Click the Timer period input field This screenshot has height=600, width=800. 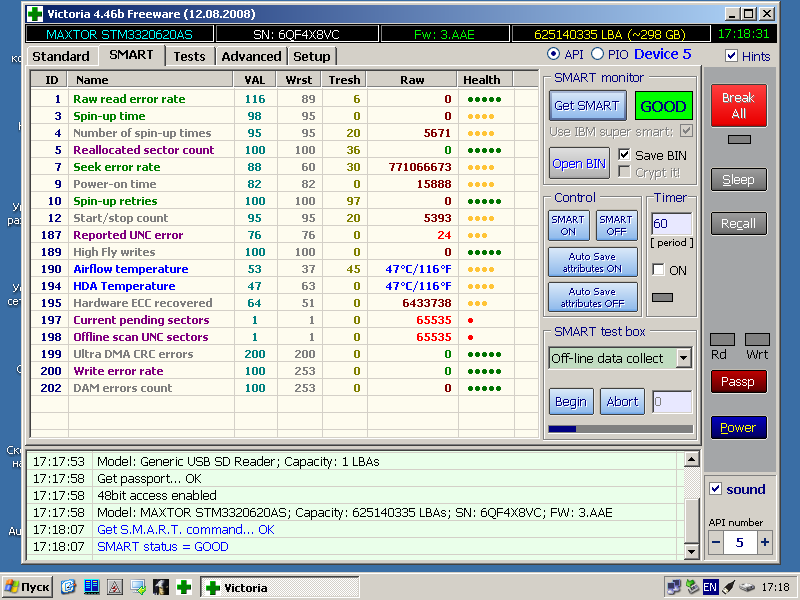tap(671, 224)
